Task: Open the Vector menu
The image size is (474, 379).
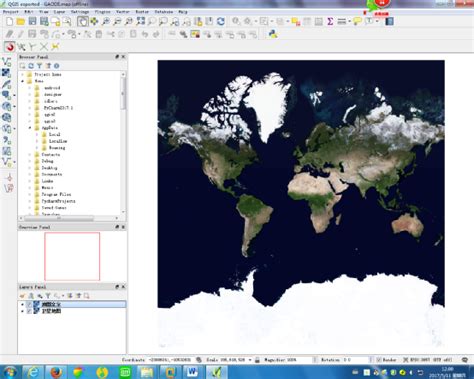Action: (123, 12)
